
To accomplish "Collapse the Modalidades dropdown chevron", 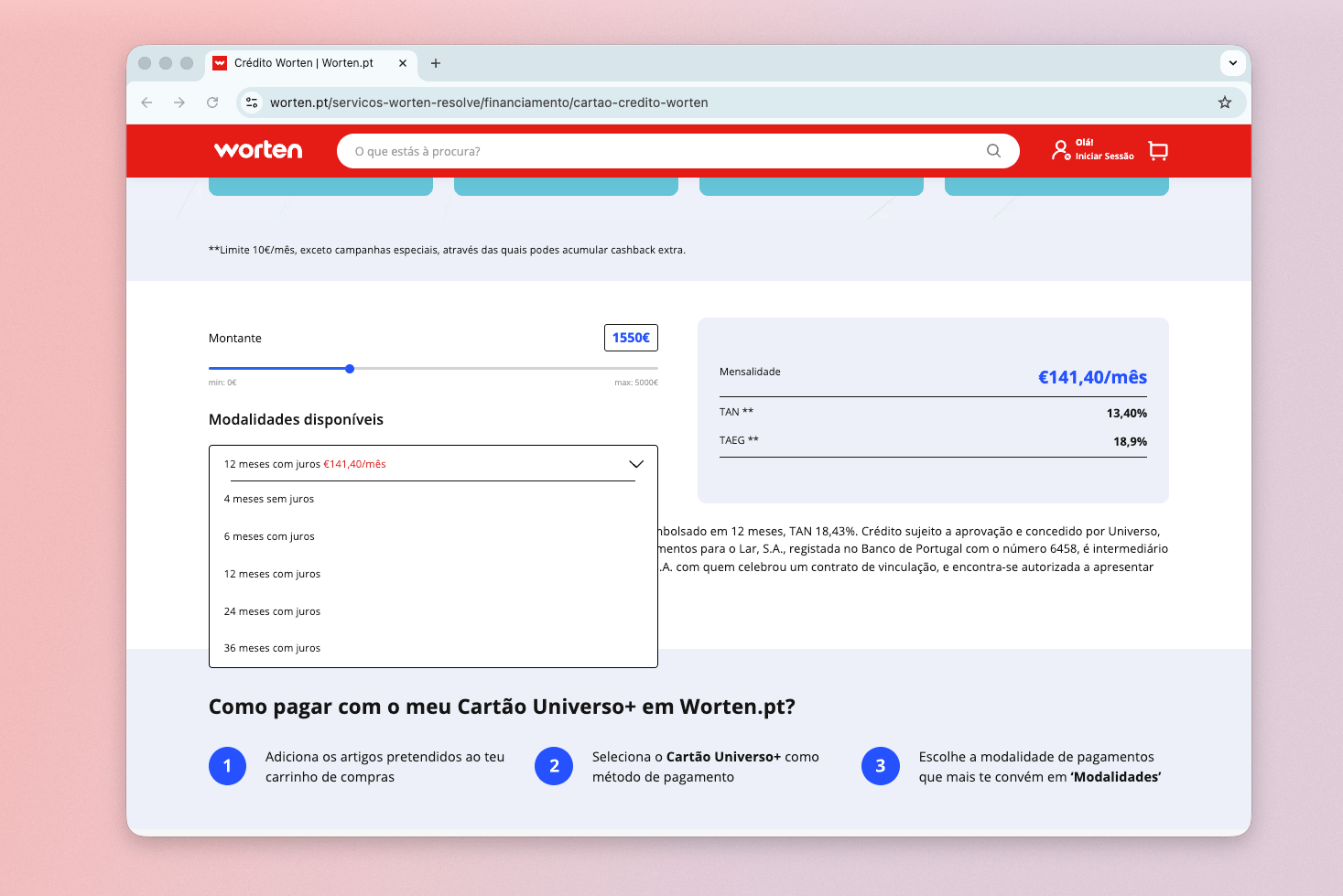I will coord(636,464).
